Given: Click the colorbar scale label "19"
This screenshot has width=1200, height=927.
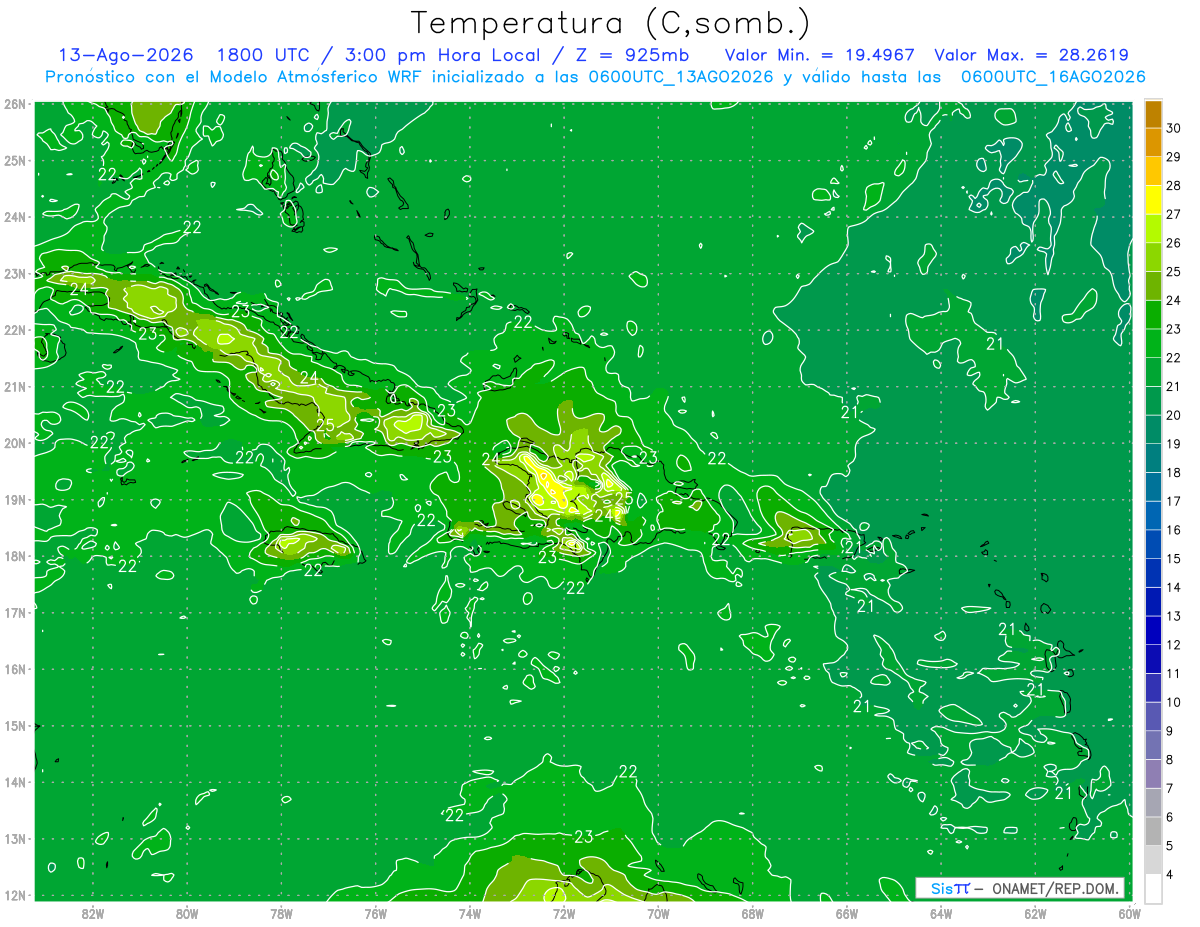Looking at the screenshot, I should [x=1173, y=444].
